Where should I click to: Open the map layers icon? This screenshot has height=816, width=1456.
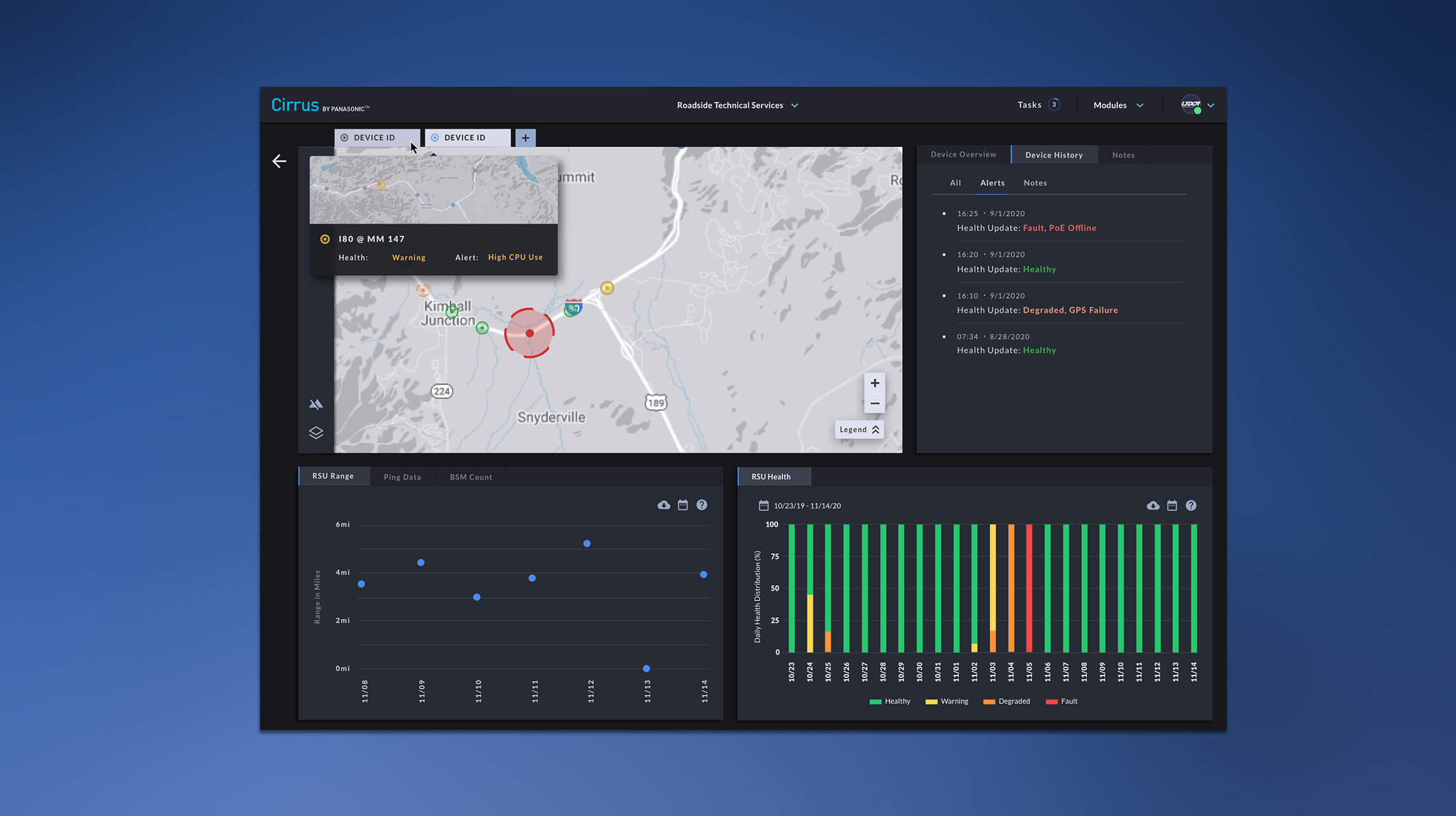click(316, 432)
